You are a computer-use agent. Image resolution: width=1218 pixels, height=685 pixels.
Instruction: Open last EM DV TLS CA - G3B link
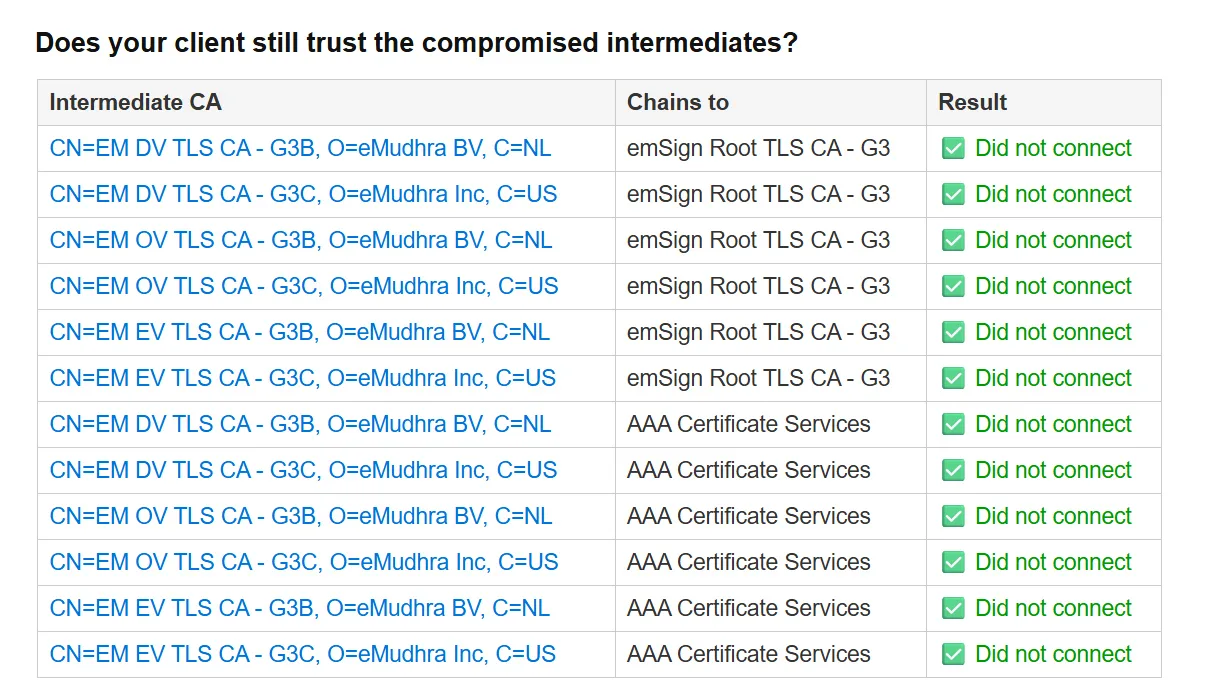(x=300, y=424)
